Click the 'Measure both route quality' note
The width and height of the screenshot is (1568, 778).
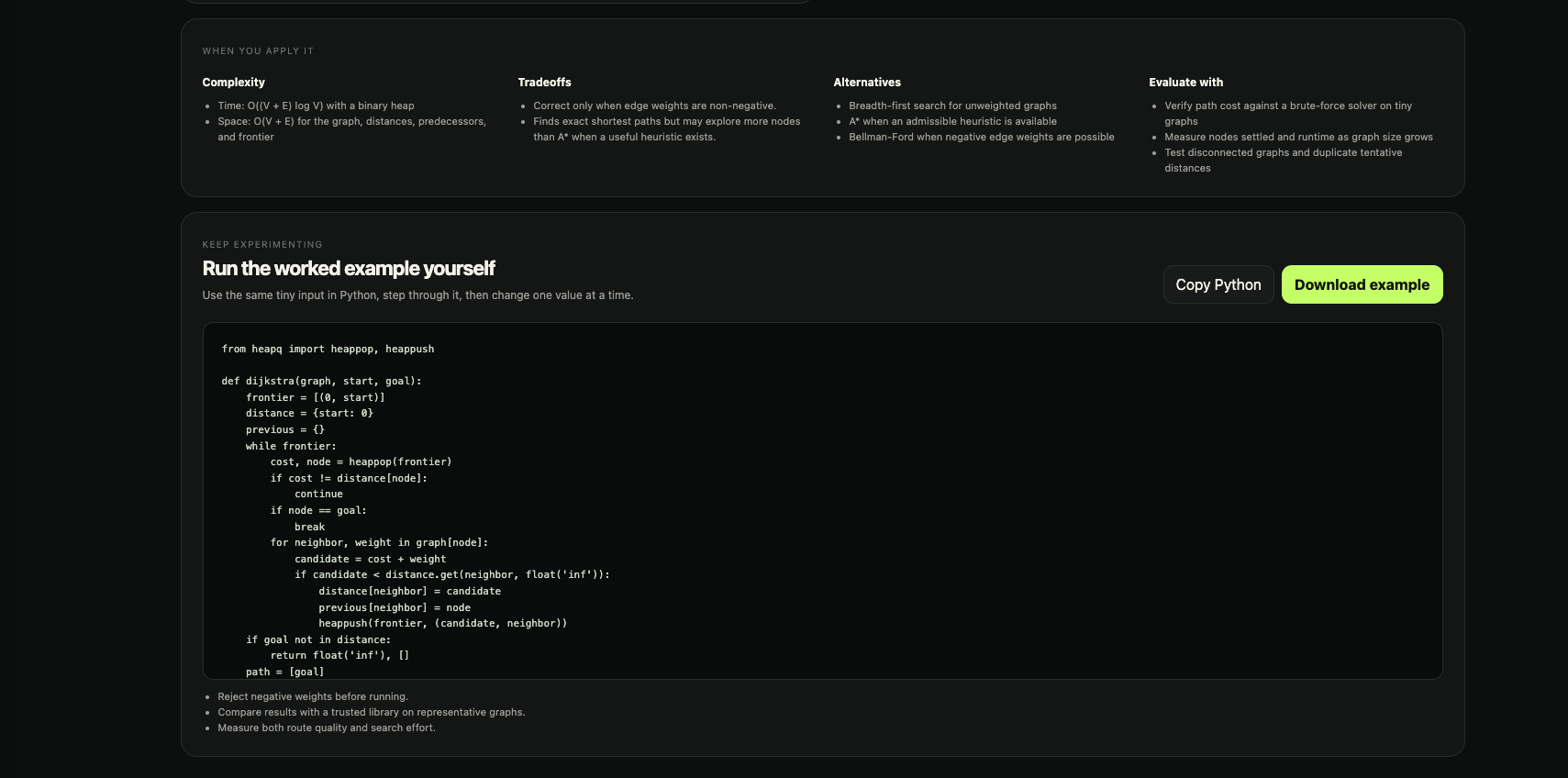pyautogui.click(x=327, y=728)
